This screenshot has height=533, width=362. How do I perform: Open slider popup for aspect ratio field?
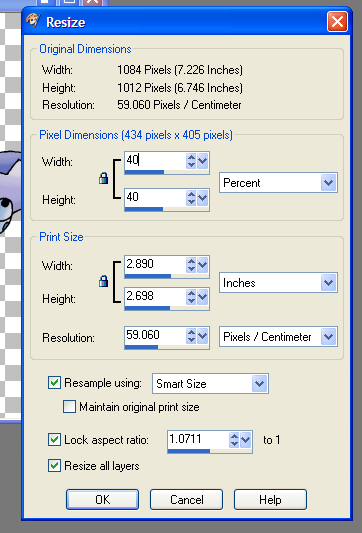pyautogui.click(x=245, y=440)
